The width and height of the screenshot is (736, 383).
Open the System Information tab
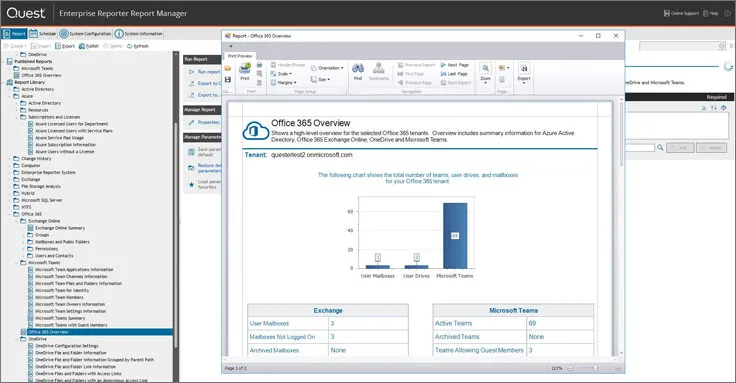click(x=139, y=34)
